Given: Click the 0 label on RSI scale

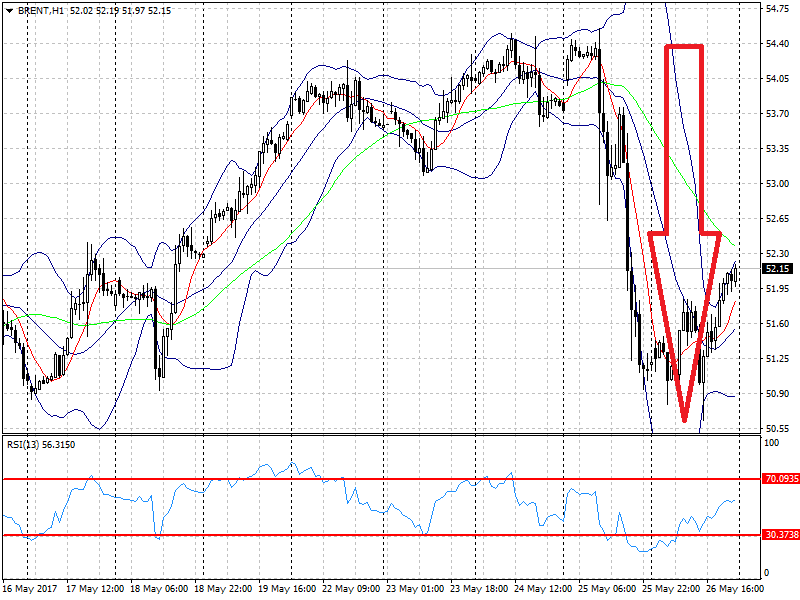Looking at the screenshot, I should click(x=767, y=572).
